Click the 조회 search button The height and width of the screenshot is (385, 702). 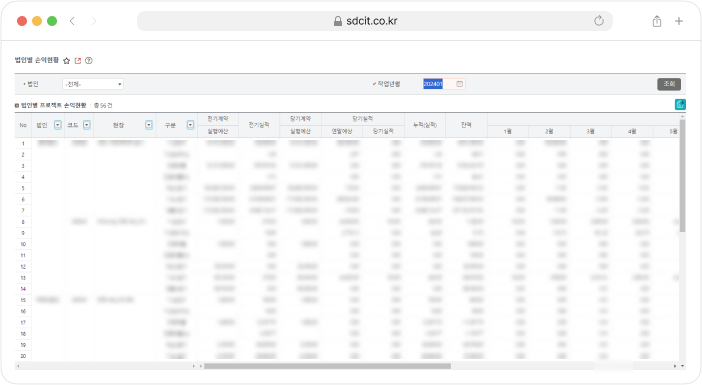point(669,84)
